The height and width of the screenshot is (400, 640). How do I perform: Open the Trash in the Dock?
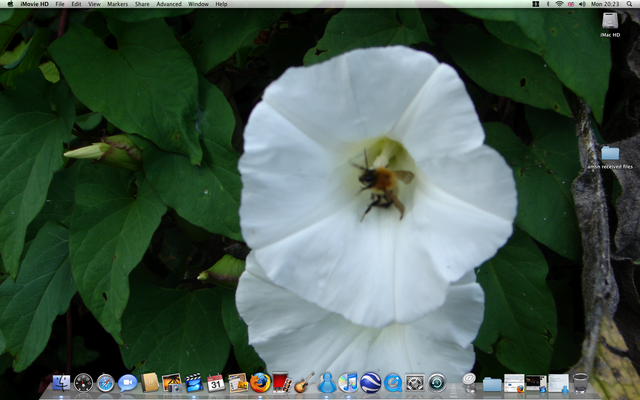click(580, 383)
